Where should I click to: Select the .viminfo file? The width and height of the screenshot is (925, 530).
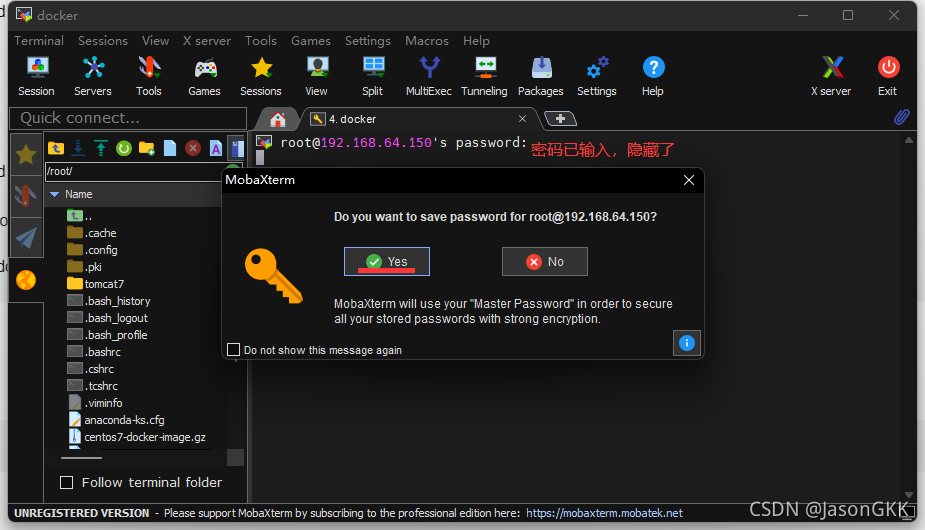click(x=96, y=403)
